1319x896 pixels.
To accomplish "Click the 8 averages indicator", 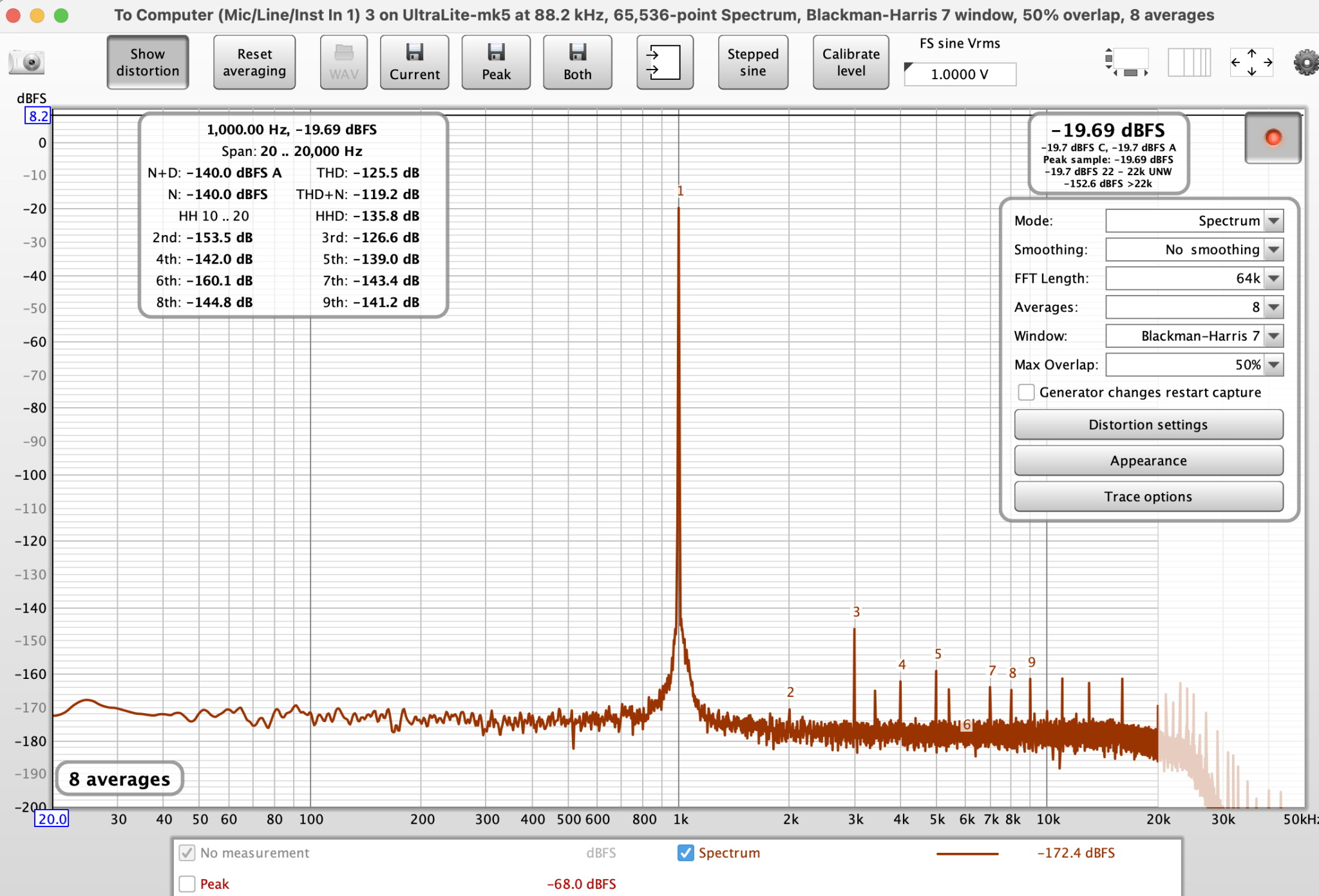I will tap(120, 779).
